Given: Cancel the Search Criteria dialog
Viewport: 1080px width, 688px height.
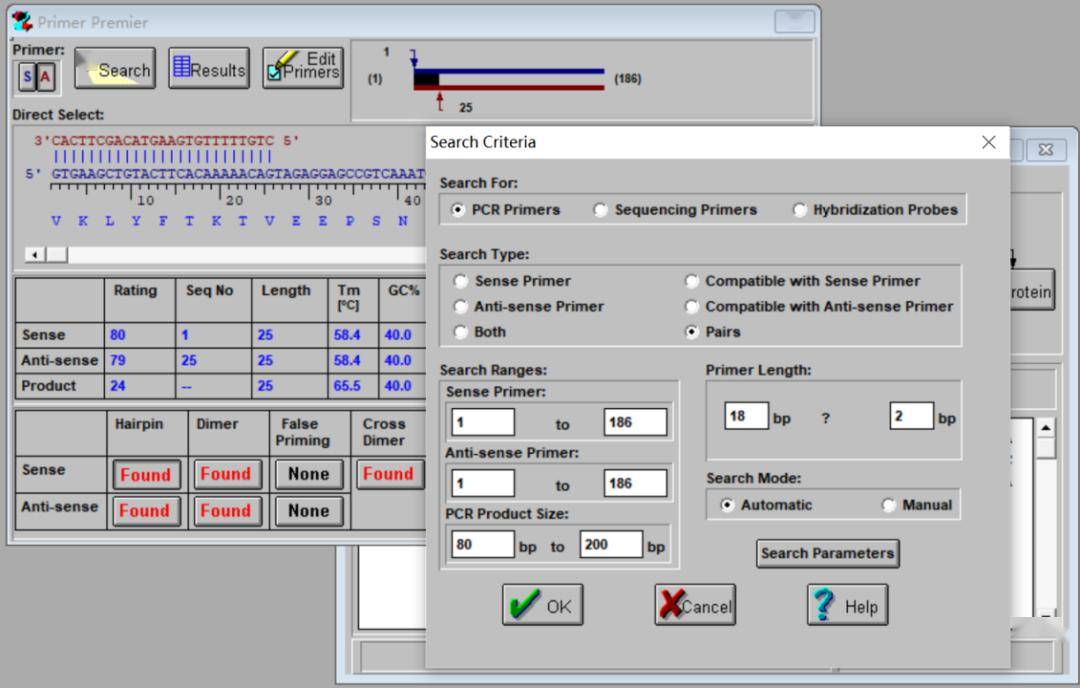Looking at the screenshot, I should pyautogui.click(x=695, y=606).
